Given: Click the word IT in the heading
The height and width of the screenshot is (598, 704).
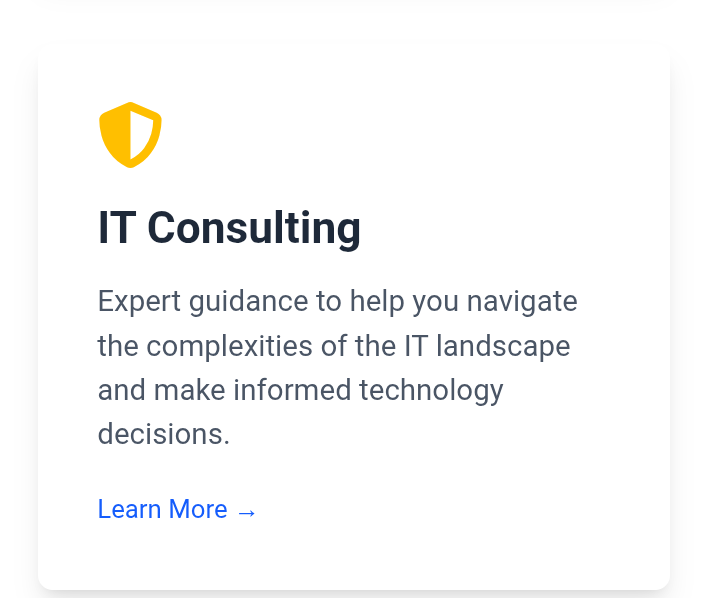Looking at the screenshot, I should click(116, 228).
